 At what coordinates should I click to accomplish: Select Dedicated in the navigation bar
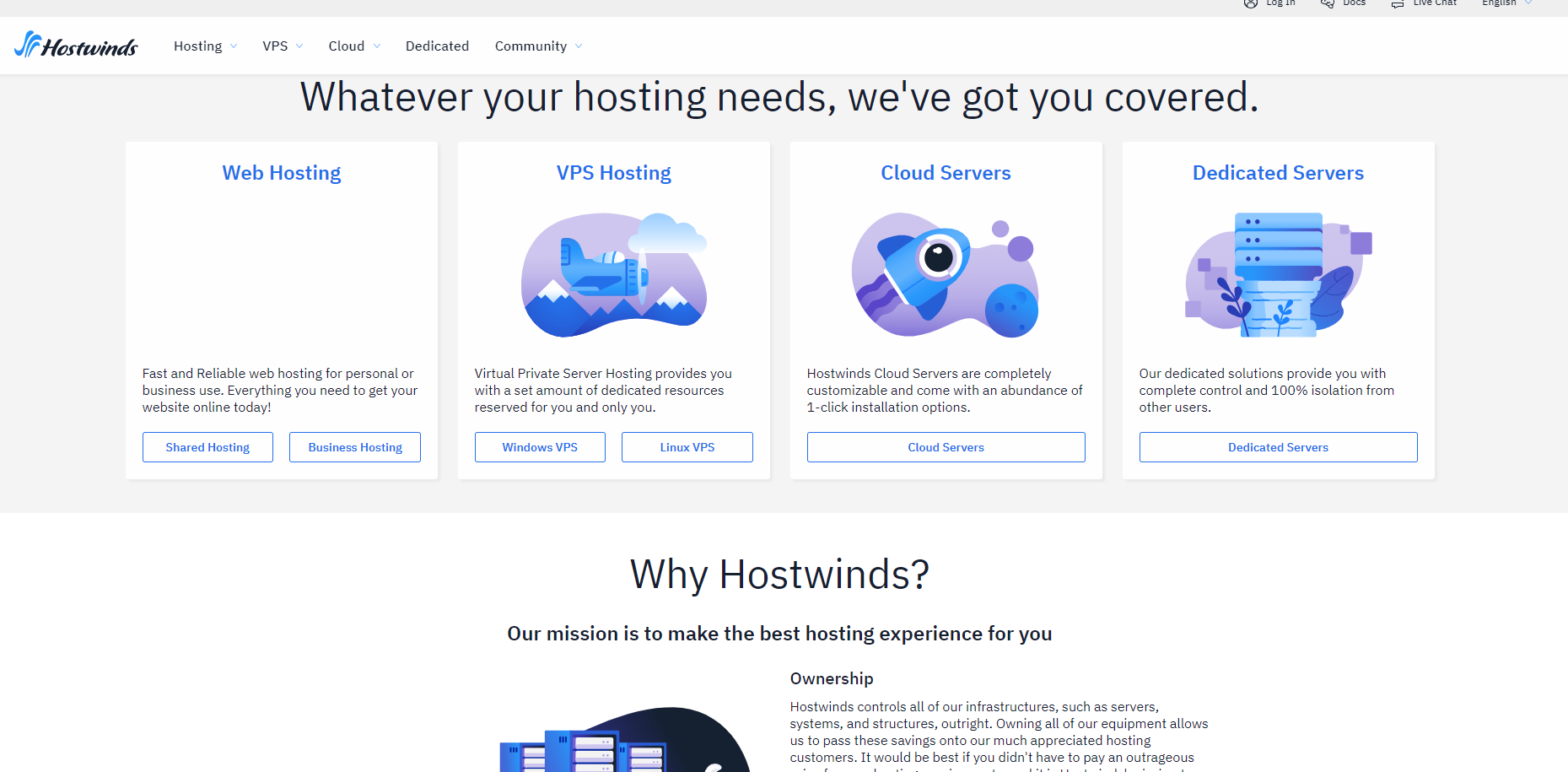click(437, 46)
